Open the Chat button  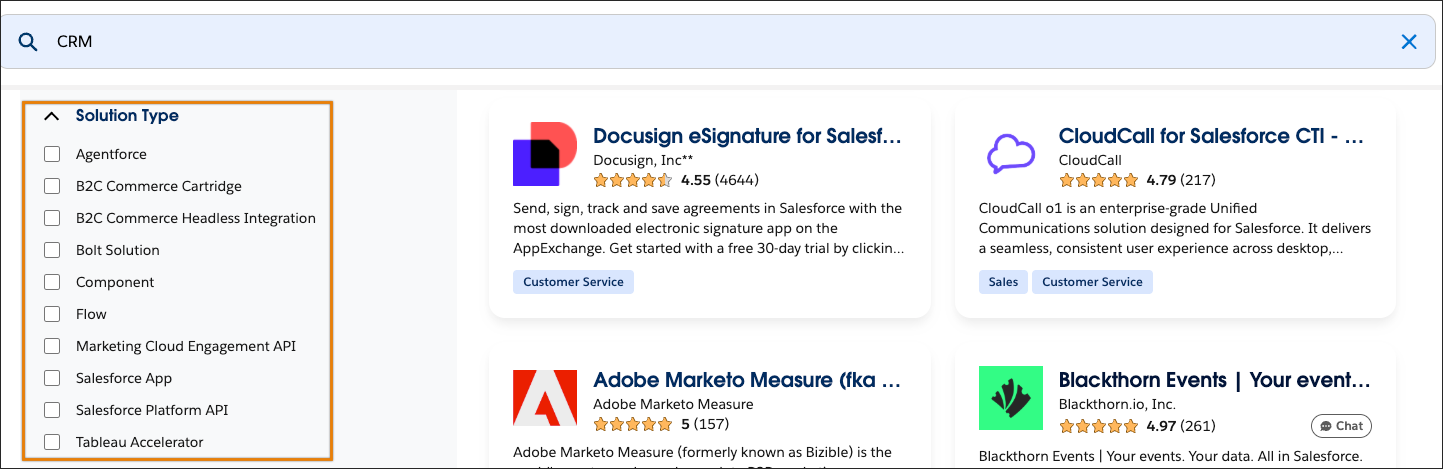(1341, 426)
